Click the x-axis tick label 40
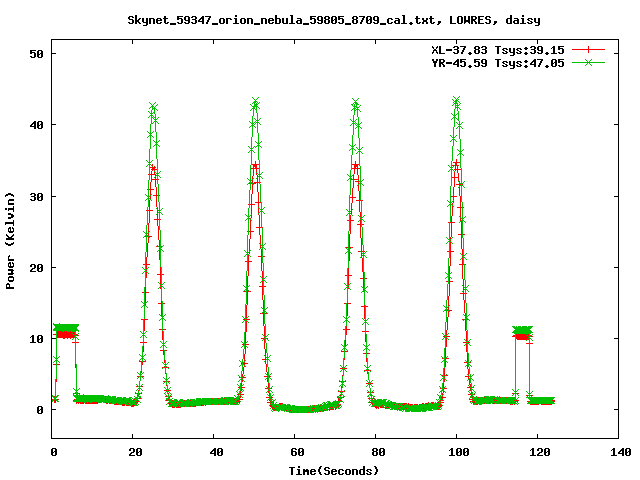Screen dimensions: 640x480 tap(216, 452)
